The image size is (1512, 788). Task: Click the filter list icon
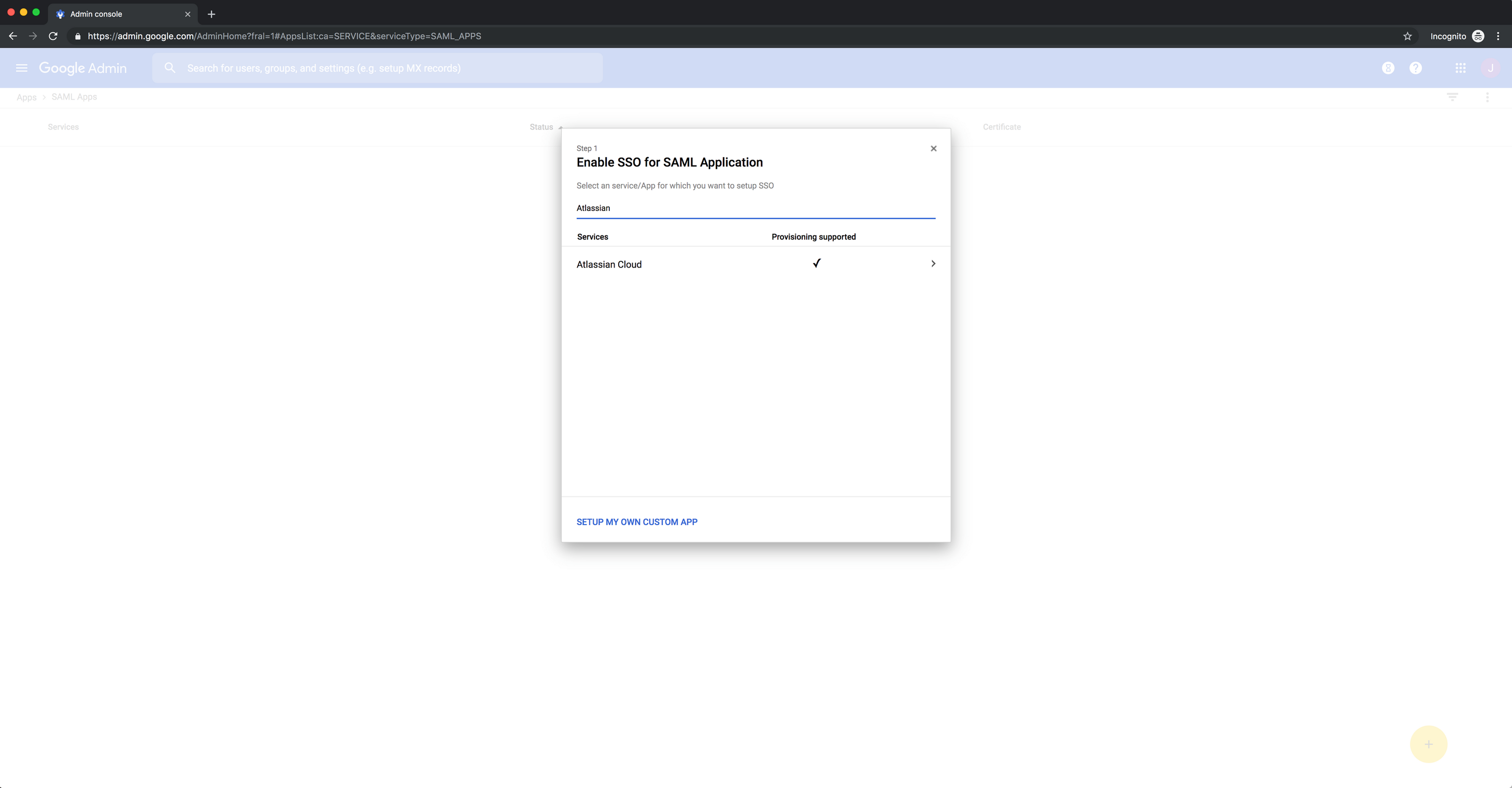click(1452, 97)
